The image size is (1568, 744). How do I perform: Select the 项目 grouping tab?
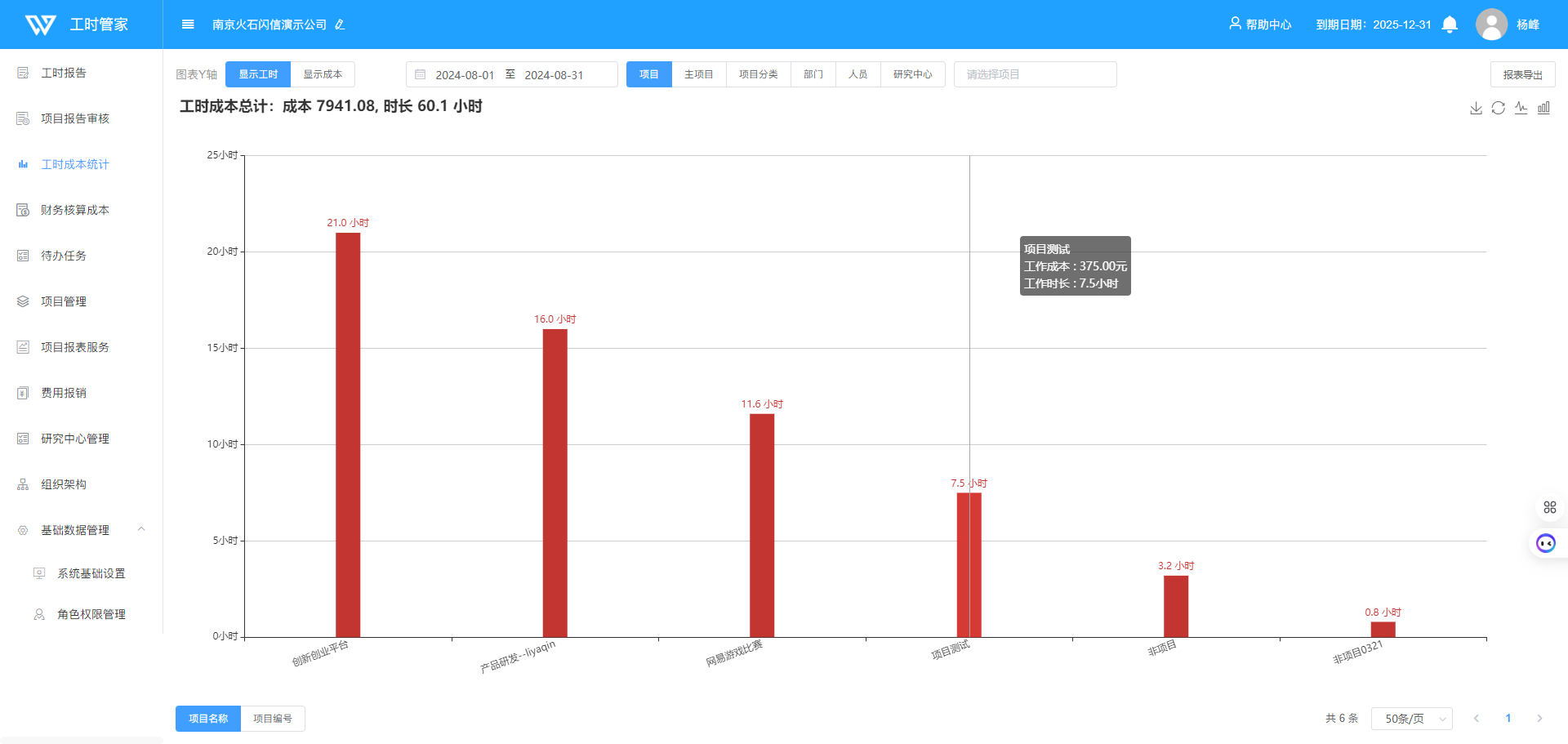pos(649,74)
